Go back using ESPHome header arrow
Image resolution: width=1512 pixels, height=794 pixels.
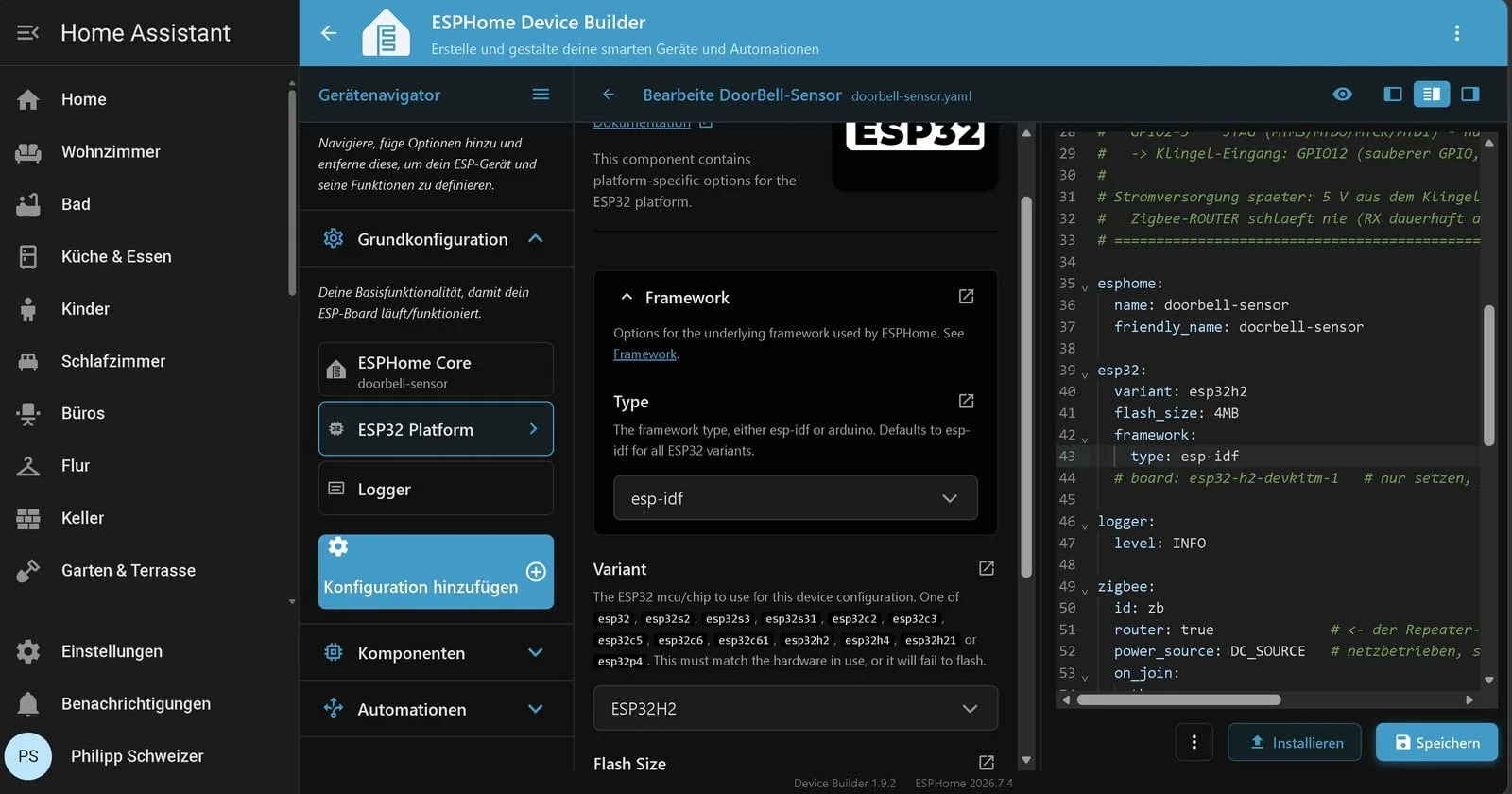point(329,33)
